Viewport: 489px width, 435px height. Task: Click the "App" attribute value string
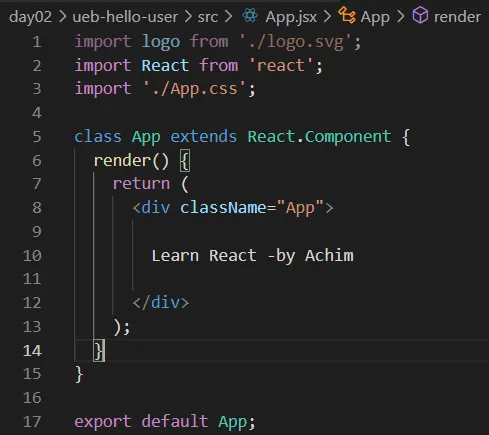(300, 208)
